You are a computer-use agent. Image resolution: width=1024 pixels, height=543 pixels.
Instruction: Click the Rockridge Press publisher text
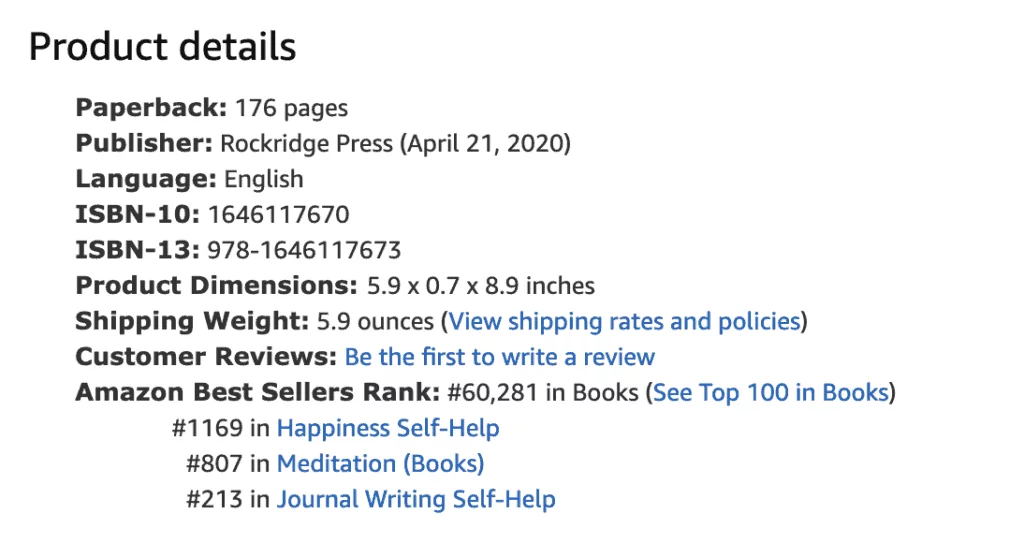tap(306, 144)
